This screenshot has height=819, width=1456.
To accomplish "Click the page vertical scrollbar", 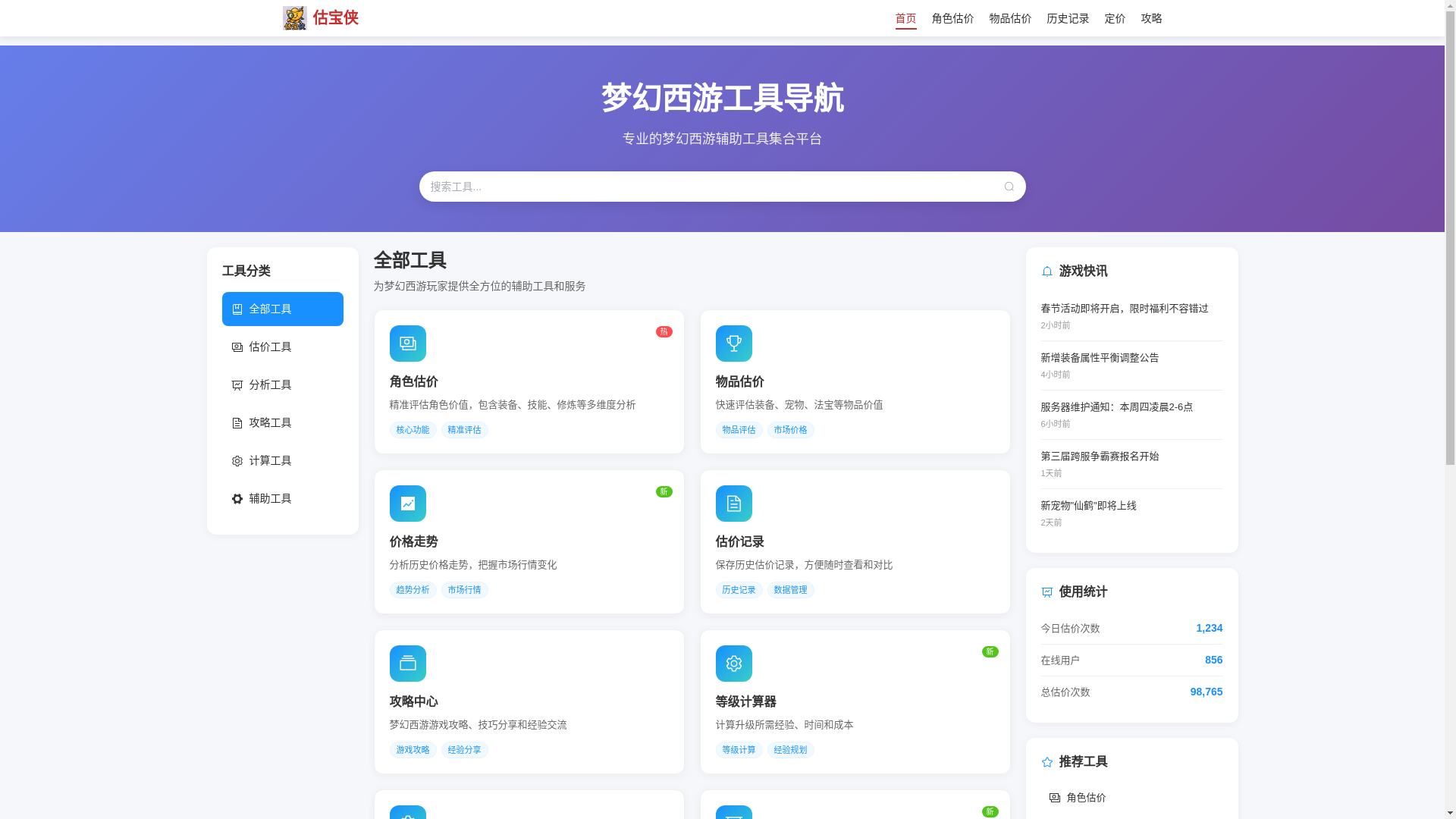I will tap(1450, 409).
